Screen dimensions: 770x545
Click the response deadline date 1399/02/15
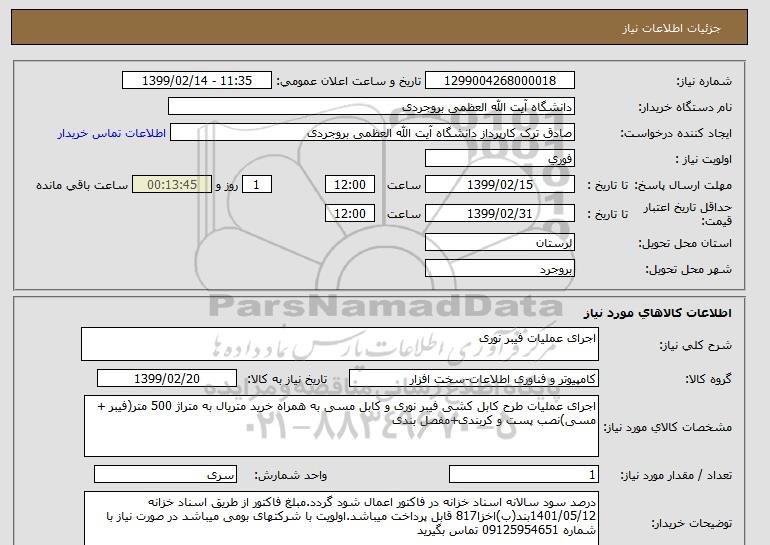(499, 185)
